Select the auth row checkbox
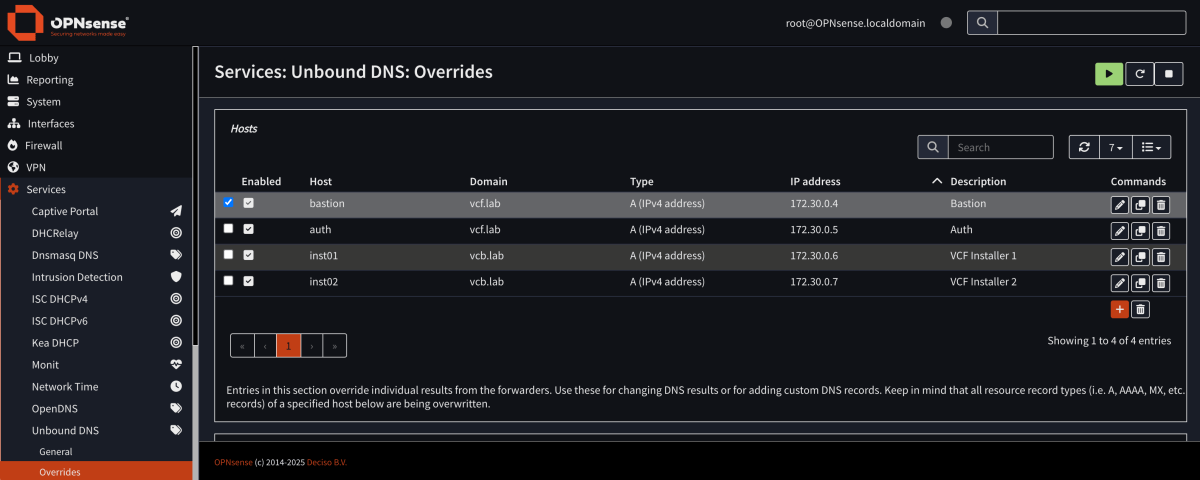This screenshot has width=1200, height=480. click(228, 228)
